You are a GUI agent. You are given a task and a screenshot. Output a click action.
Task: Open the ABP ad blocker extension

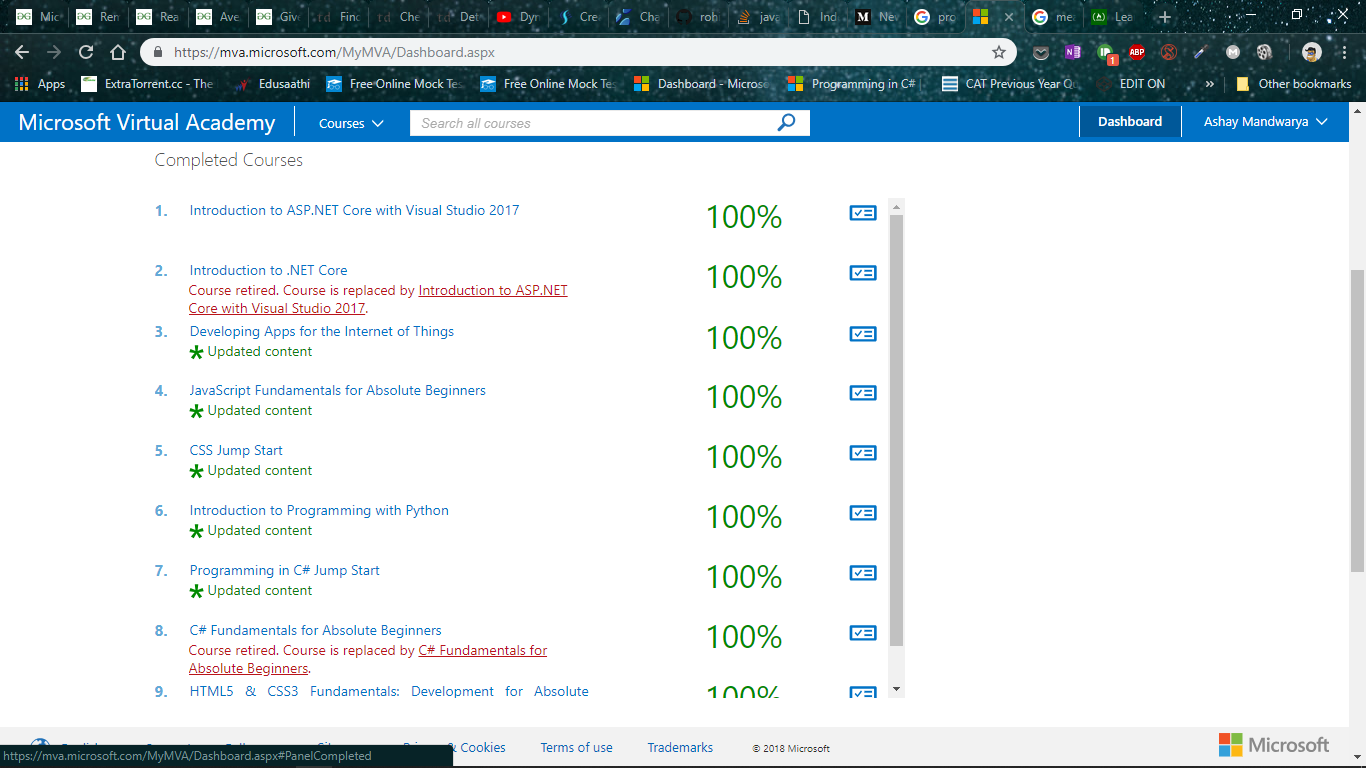1137,52
